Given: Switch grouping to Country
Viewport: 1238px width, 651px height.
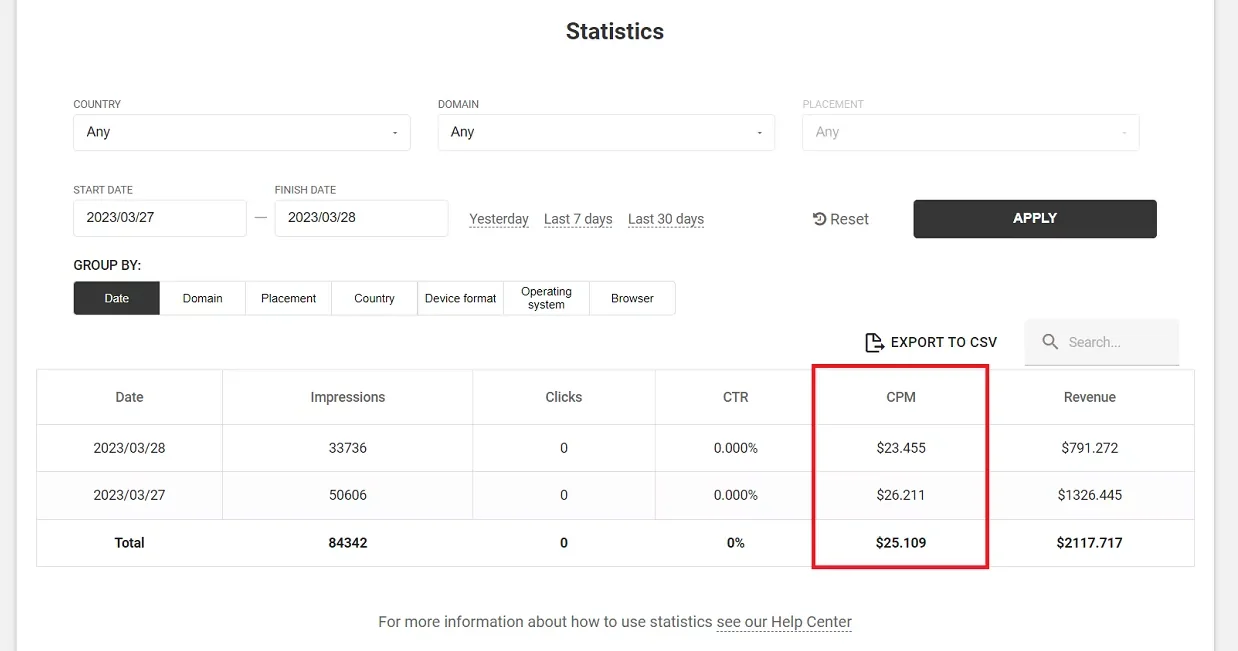Looking at the screenshot, I should click(374, 298).
